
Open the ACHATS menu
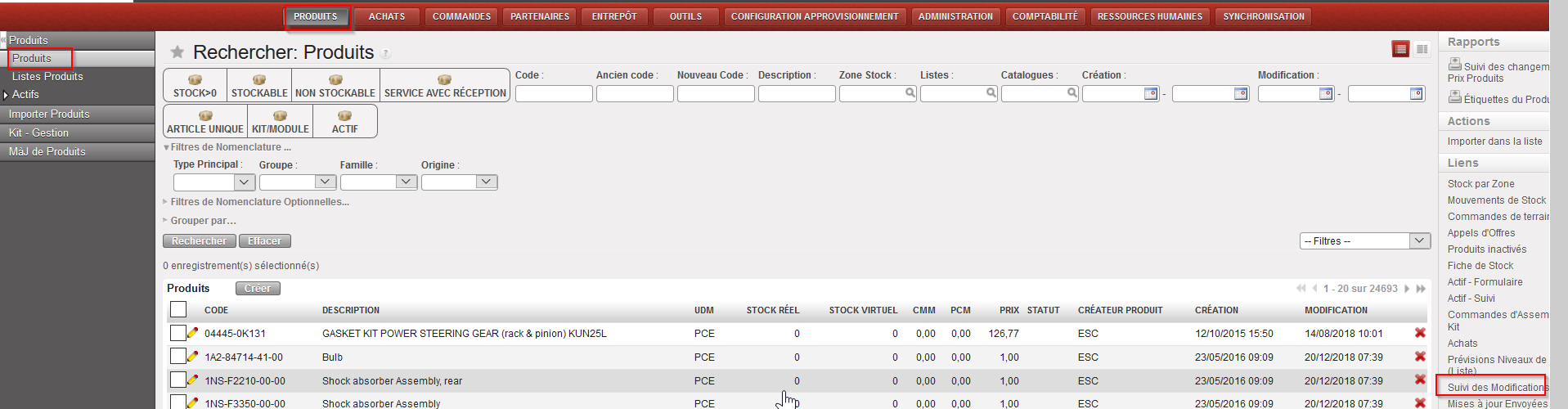point(386,16)
